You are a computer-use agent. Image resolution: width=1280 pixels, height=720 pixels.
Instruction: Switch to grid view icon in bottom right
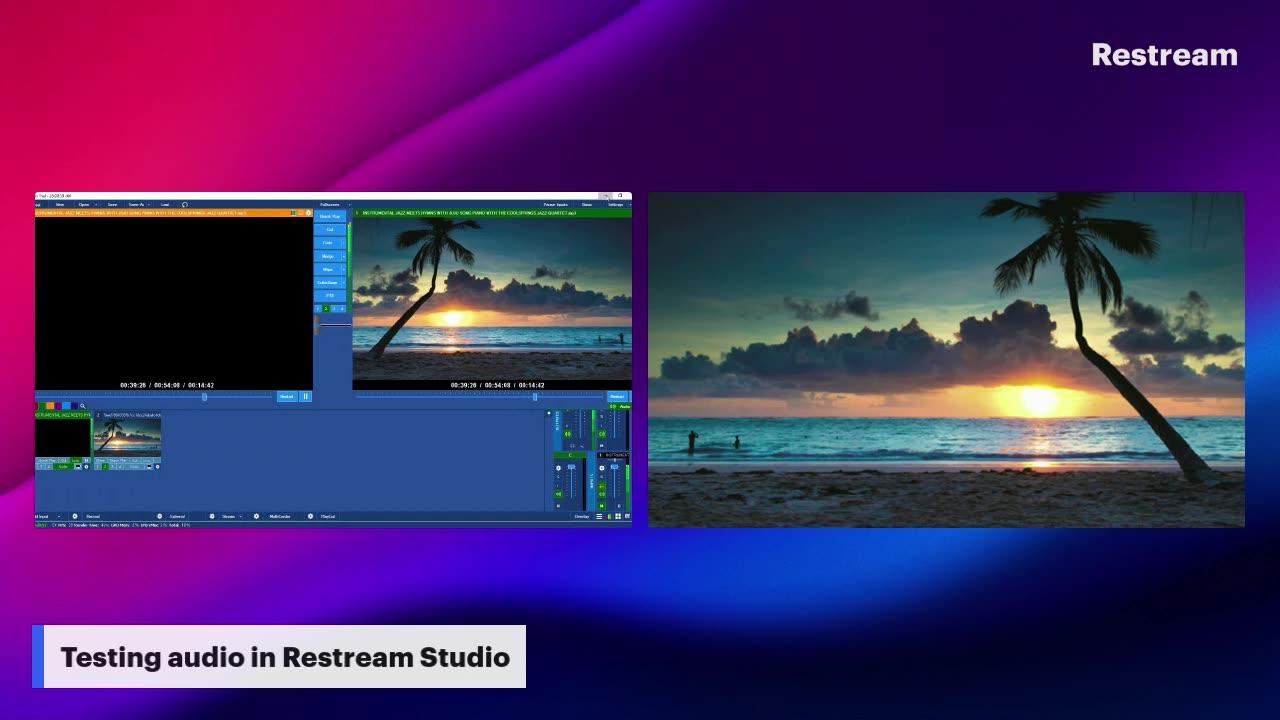point(618,517)
